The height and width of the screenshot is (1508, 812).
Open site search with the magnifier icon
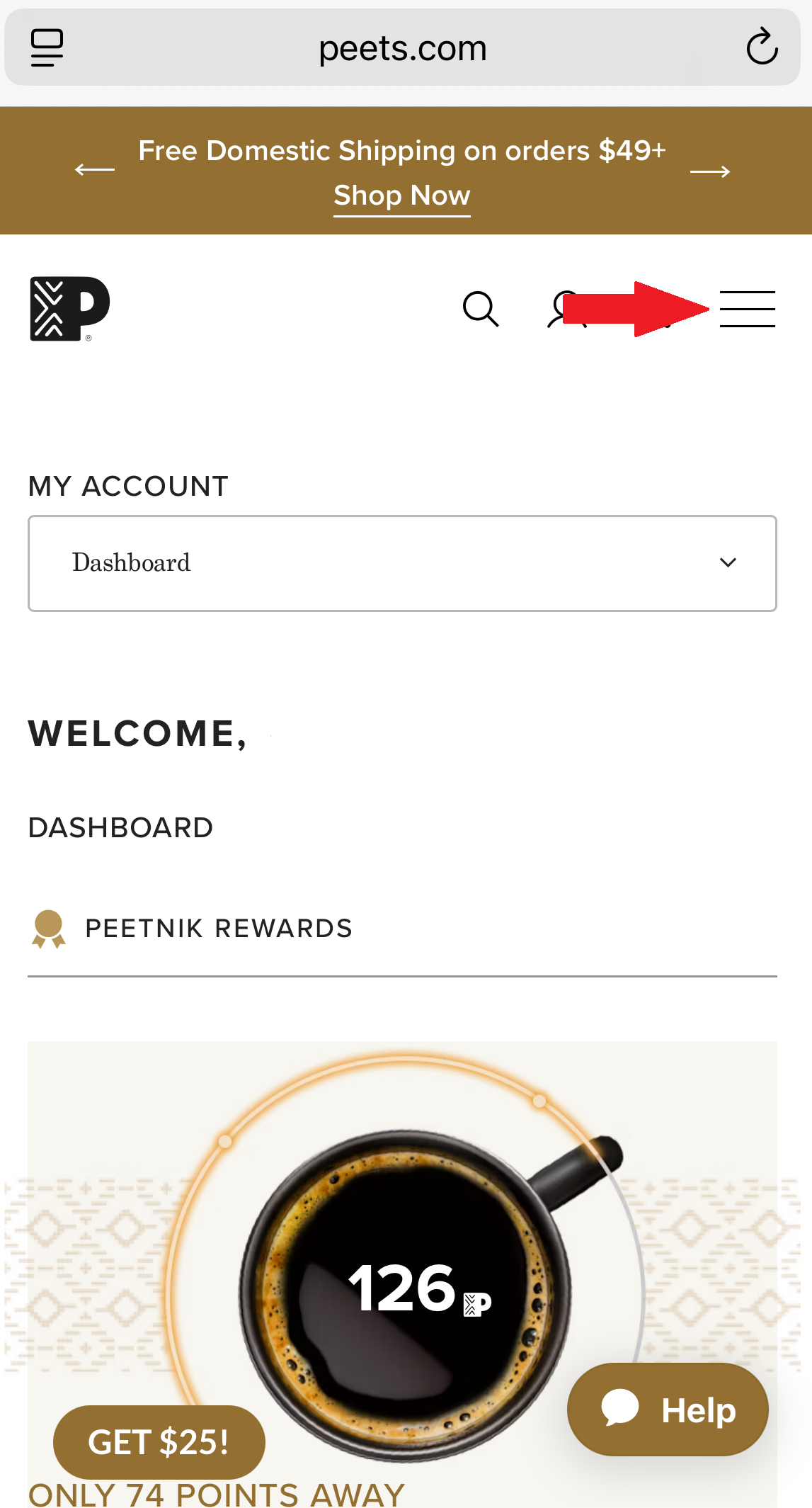point(481,309)
